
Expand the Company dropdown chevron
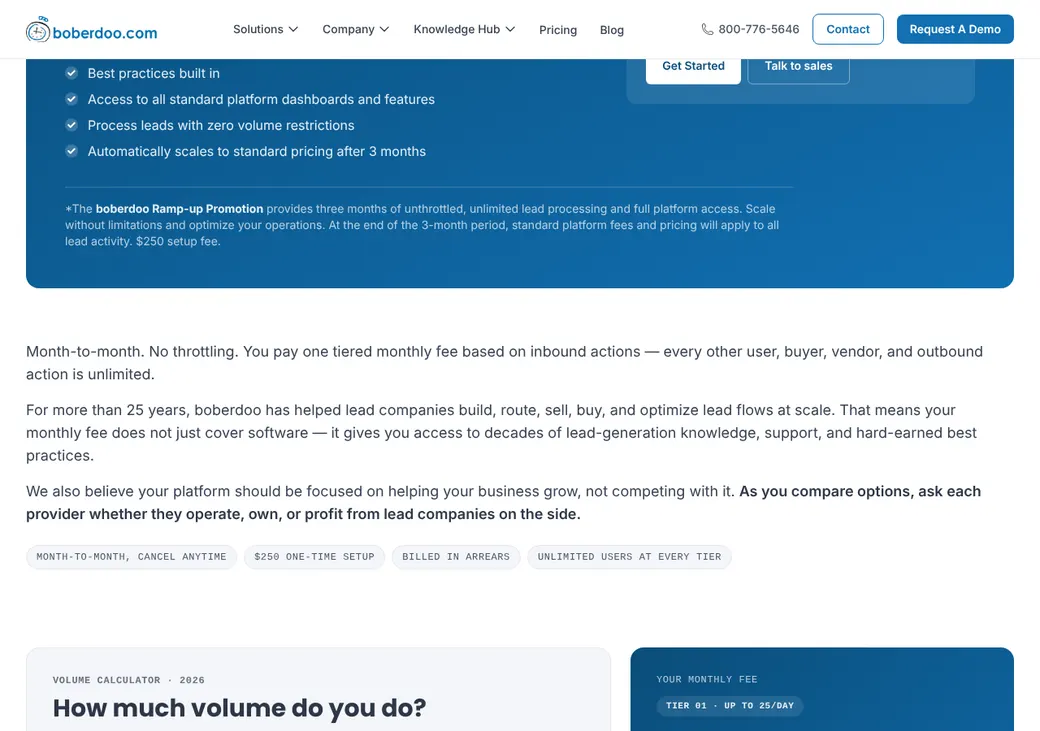tap(384, 29)
